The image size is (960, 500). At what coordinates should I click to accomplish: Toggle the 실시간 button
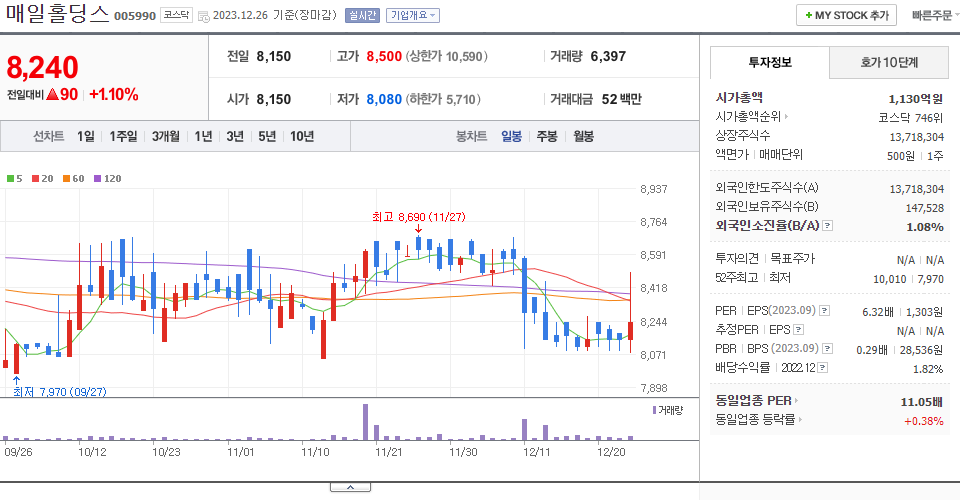362,15
